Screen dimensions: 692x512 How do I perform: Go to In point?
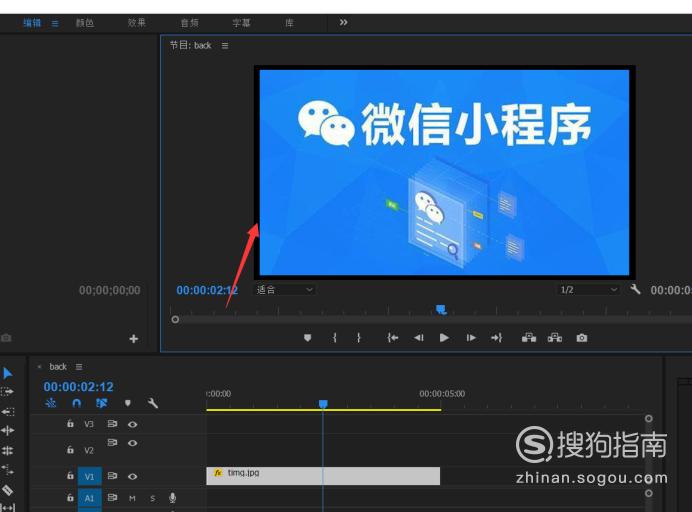point(392,338)
